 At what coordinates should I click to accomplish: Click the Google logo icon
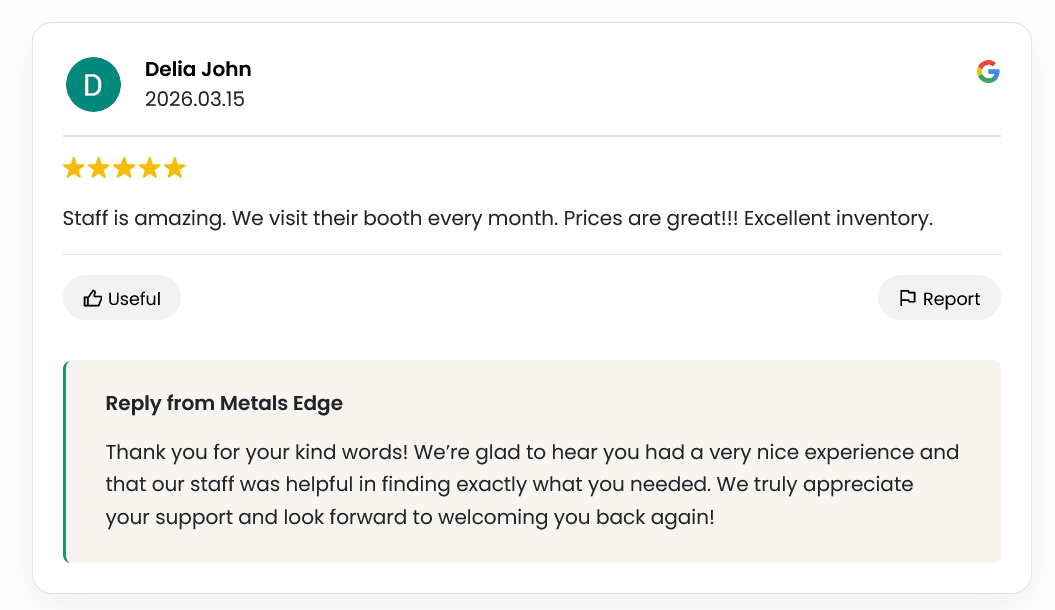pyautogui.click(x=988, y=71)
